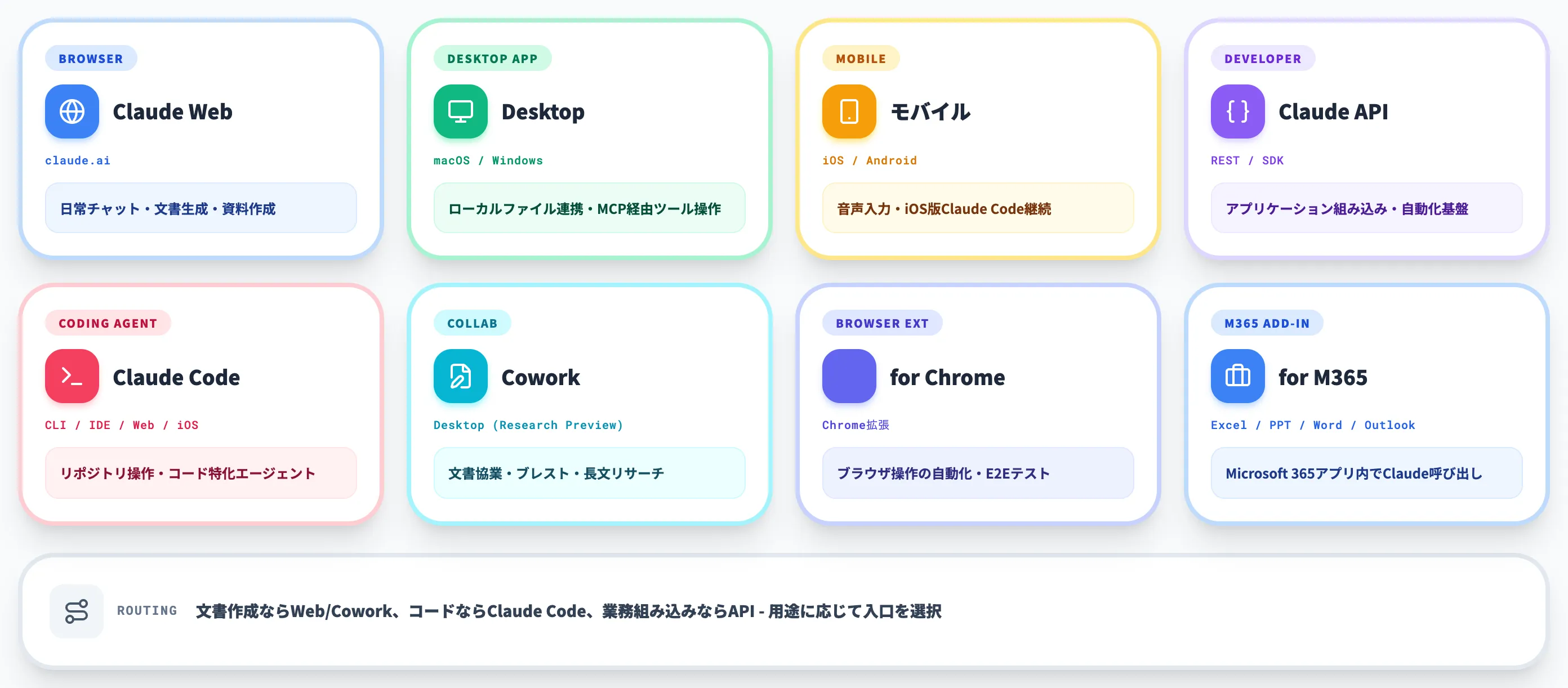The width and height of the screenshot is (1568, 688).
Task: Click the Desktop card title
Action: 543,112
